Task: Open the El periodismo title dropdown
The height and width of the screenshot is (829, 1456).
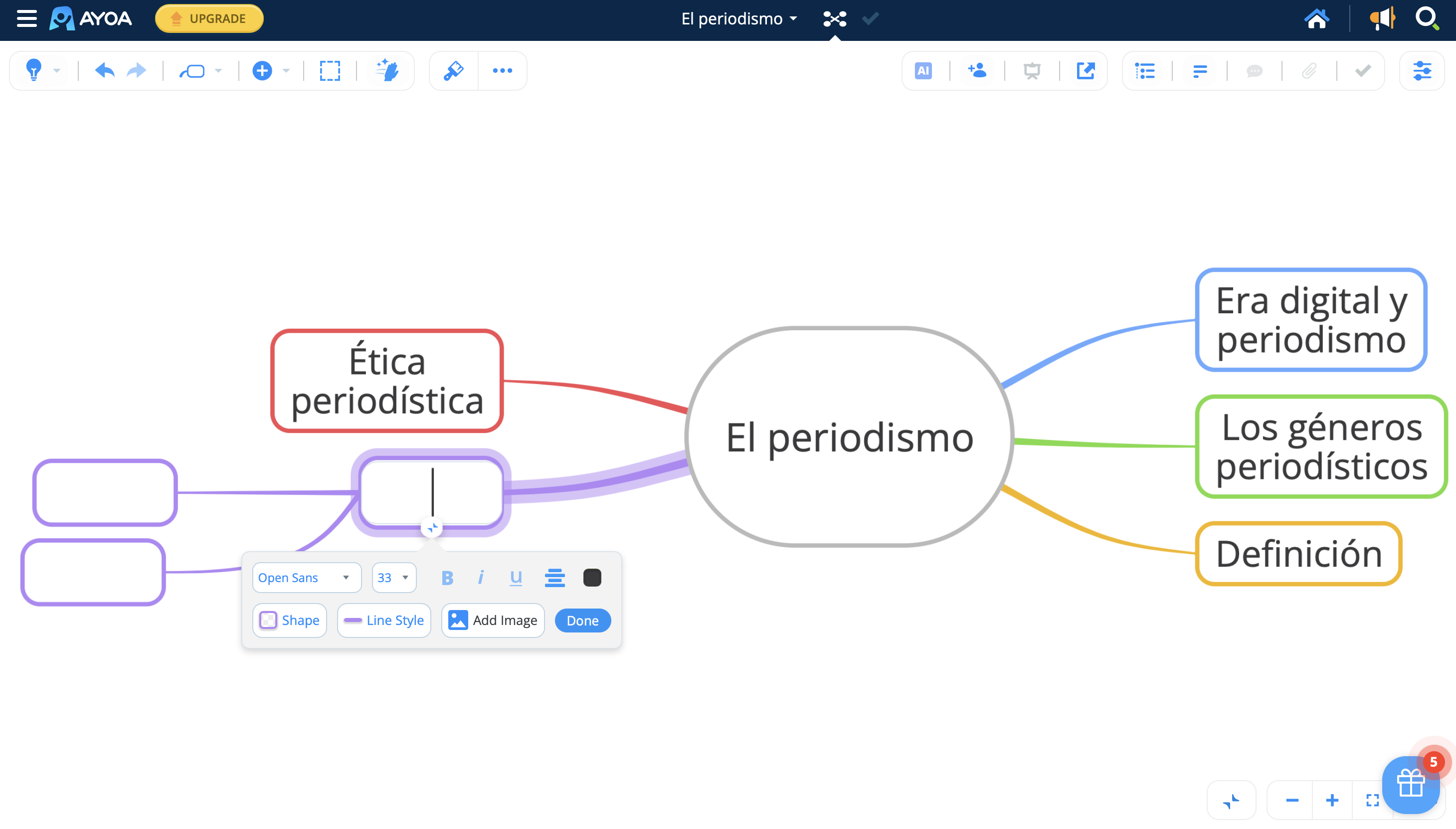Action: (738, 19)
